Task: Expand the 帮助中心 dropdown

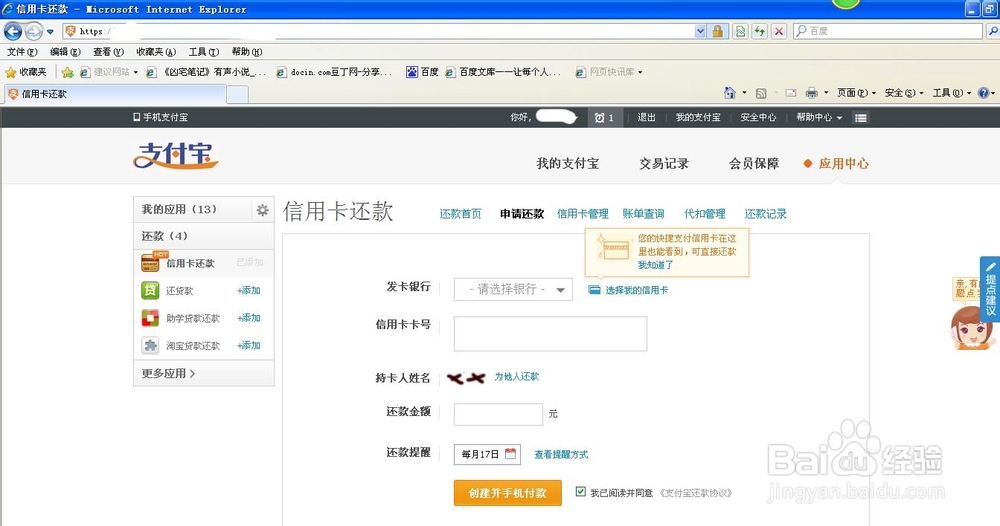Action: click(819, 117)
